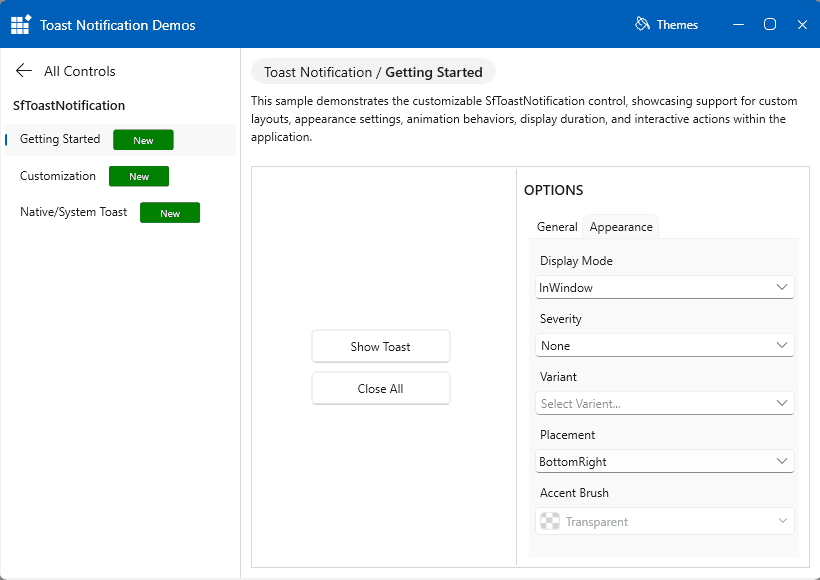Open the Variant selection dropdown
The width and height of the screenshot is (820, 580).
tap(665, 403)
